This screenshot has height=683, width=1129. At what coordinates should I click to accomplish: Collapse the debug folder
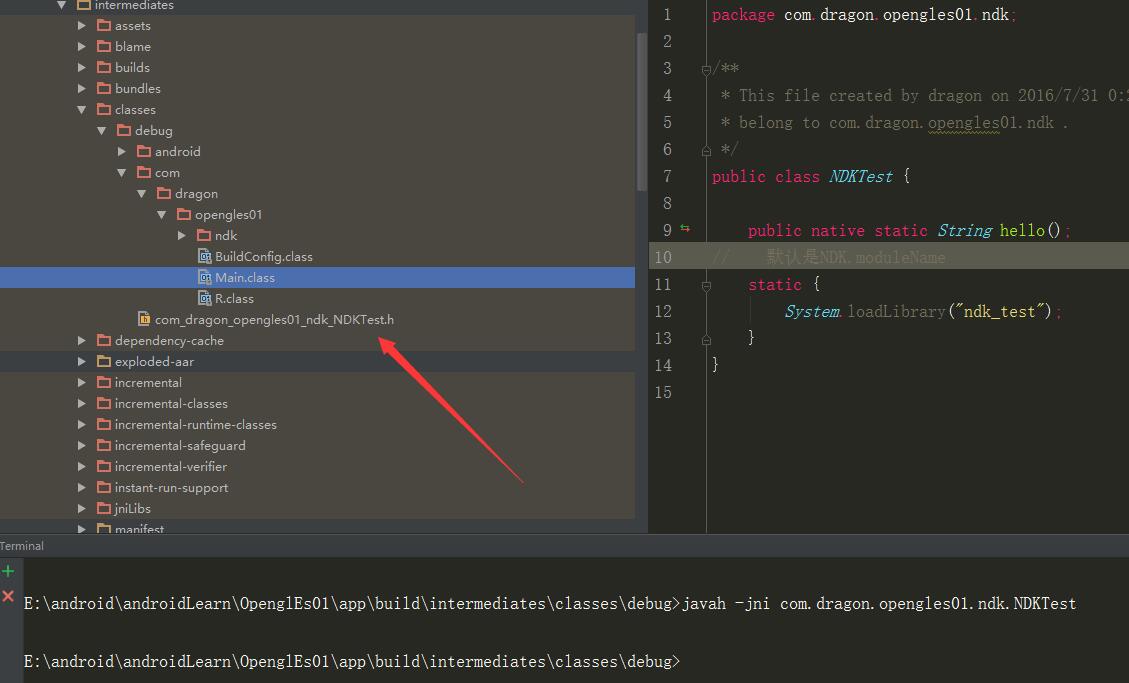pyautogui.click(x=102, y=130)
